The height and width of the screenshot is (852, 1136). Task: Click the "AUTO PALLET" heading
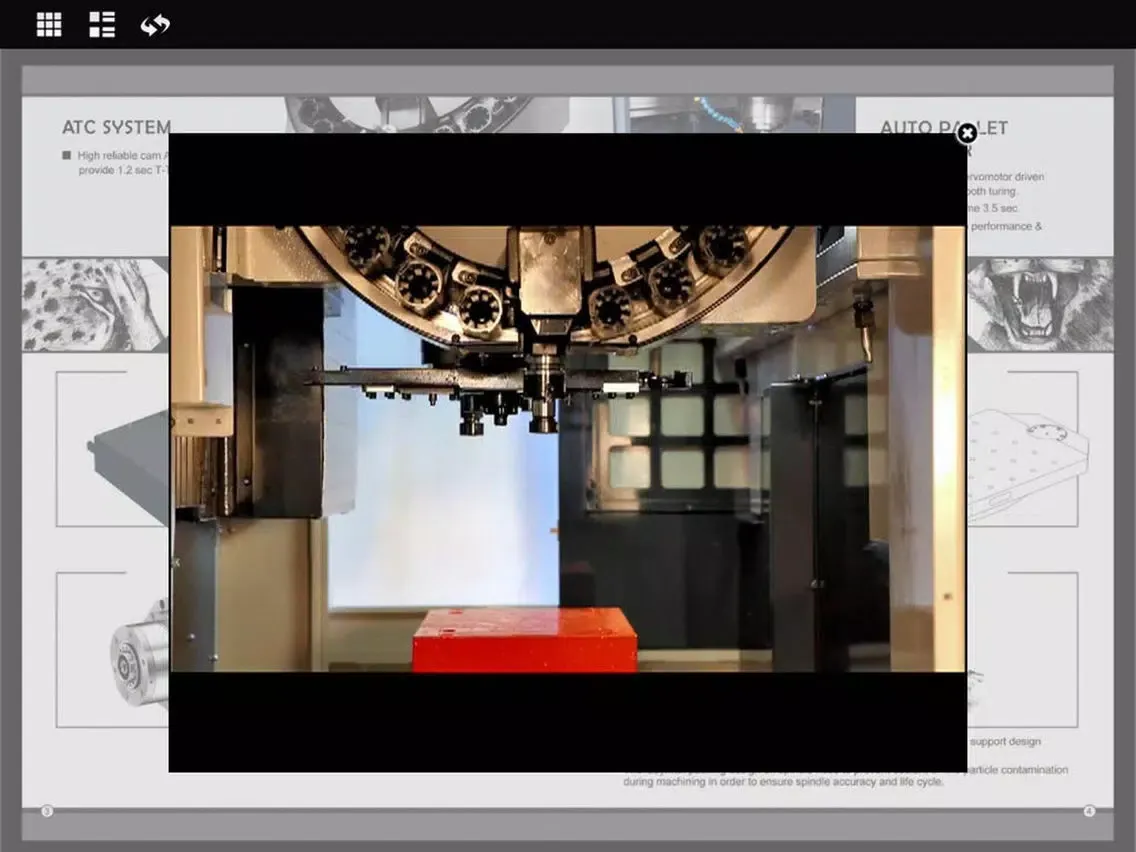pos(943,128)
